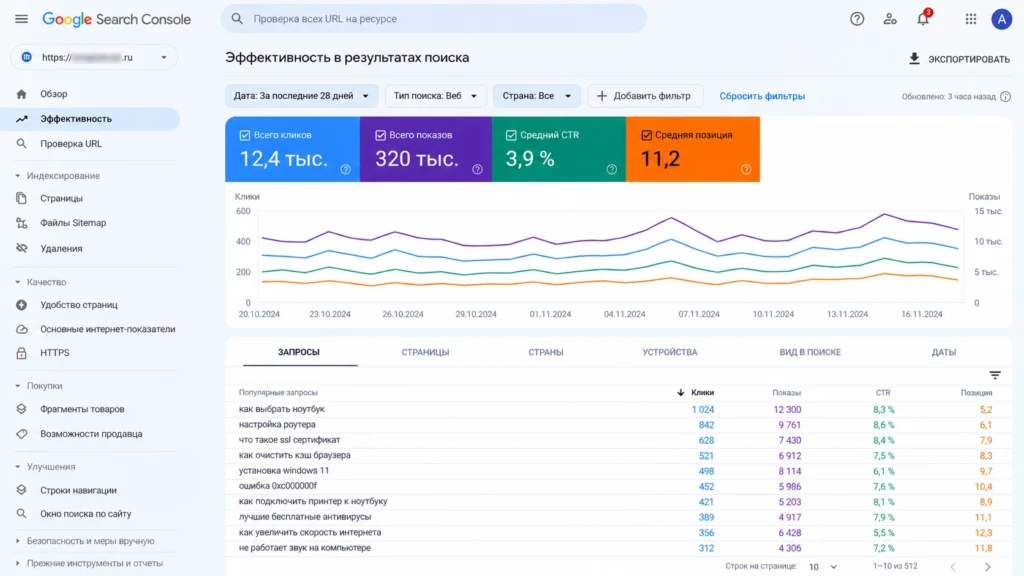Open the notifications bell

923,18
